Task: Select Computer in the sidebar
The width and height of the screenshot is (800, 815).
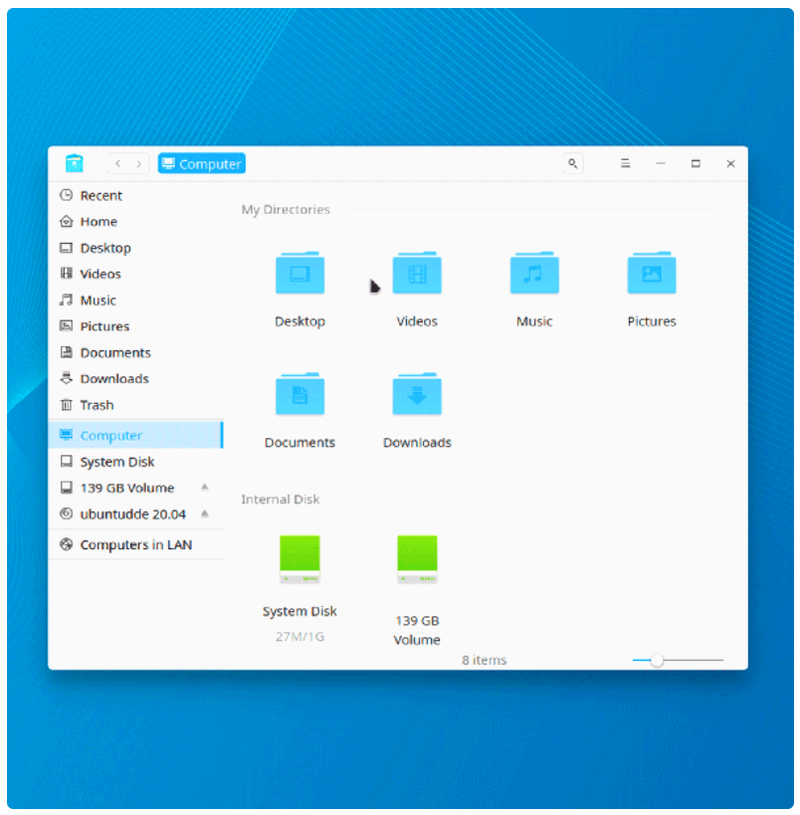Action: click(x=136, y=435)
